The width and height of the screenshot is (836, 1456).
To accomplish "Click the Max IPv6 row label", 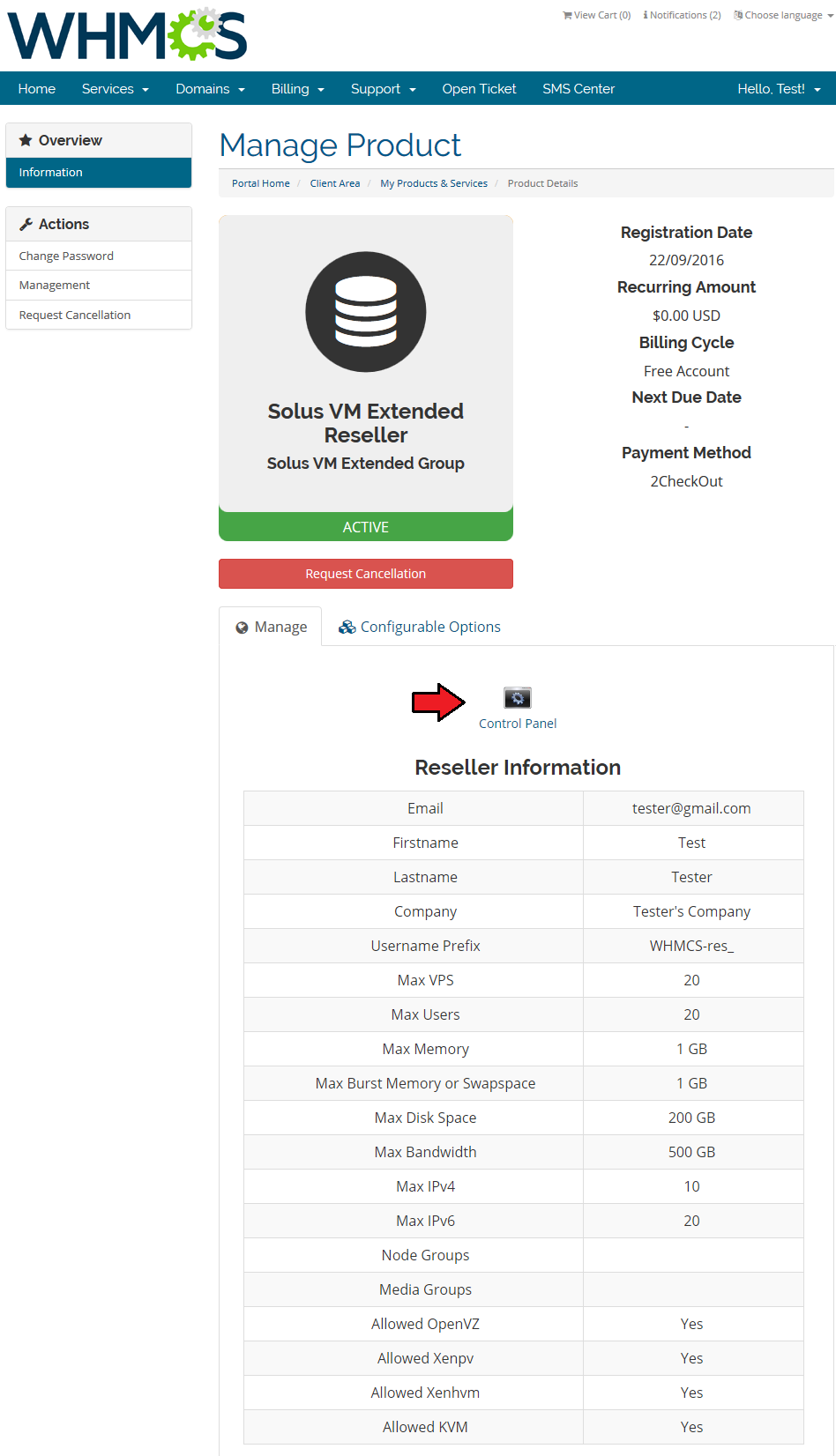I will pos(426,1221).
